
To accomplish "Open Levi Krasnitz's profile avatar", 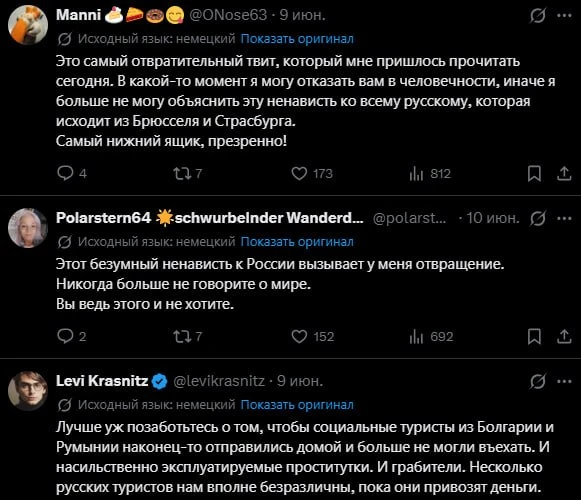I will 28,391.
